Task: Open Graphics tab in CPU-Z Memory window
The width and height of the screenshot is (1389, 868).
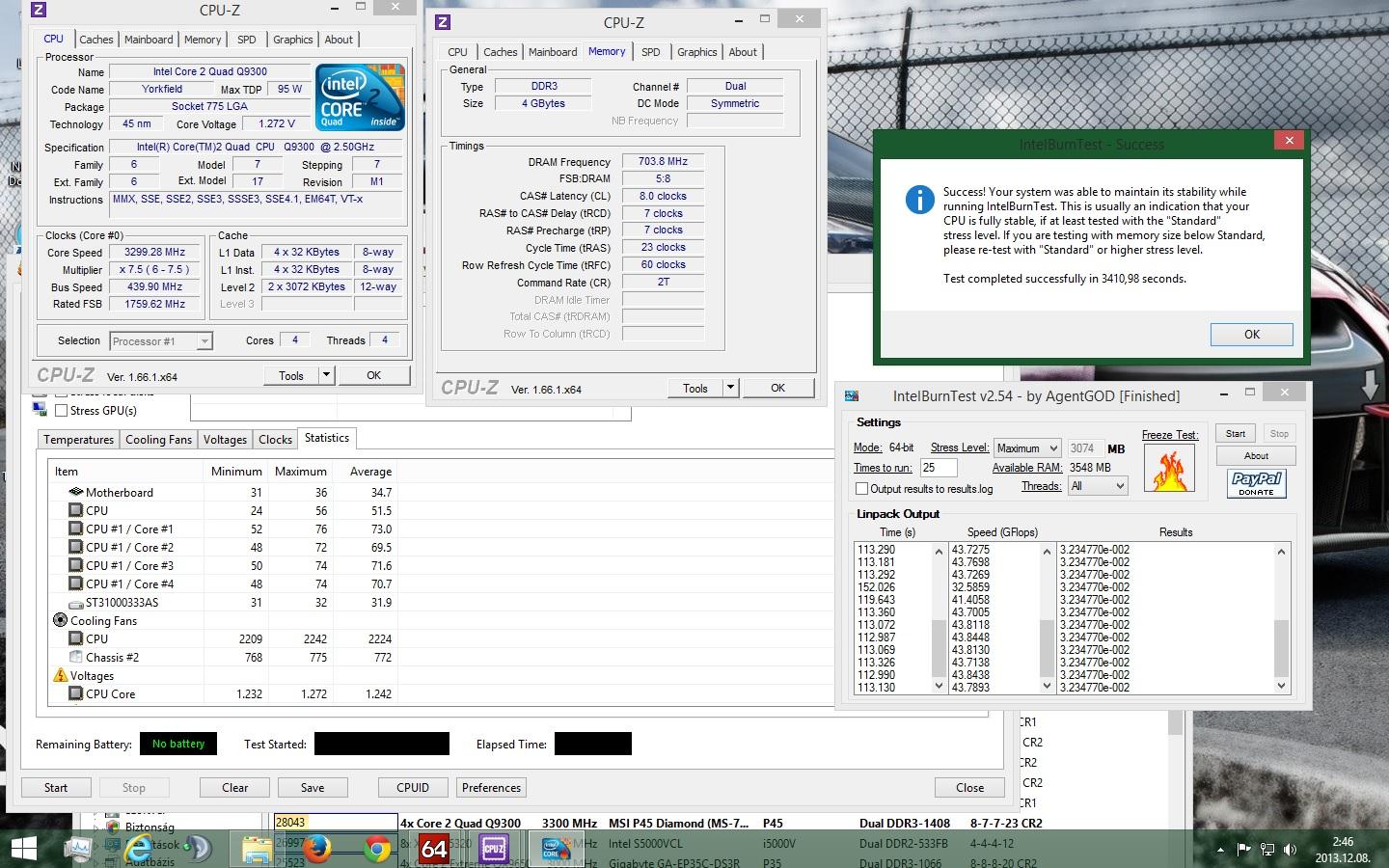Action: click(x=696, y=52)
